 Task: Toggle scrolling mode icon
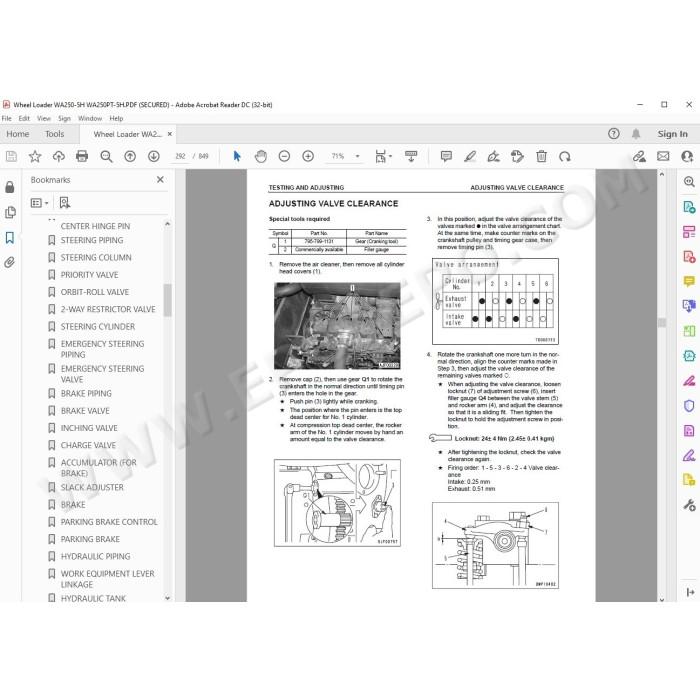coord(411,156)
